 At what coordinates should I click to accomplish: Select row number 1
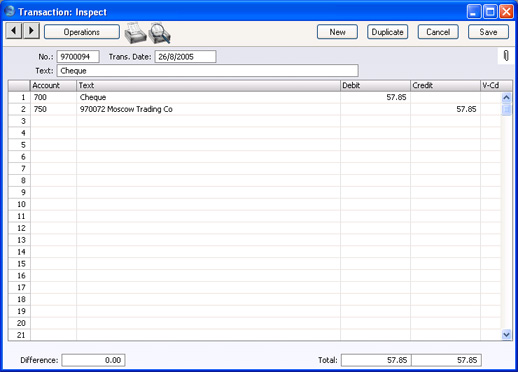[19, 97]
